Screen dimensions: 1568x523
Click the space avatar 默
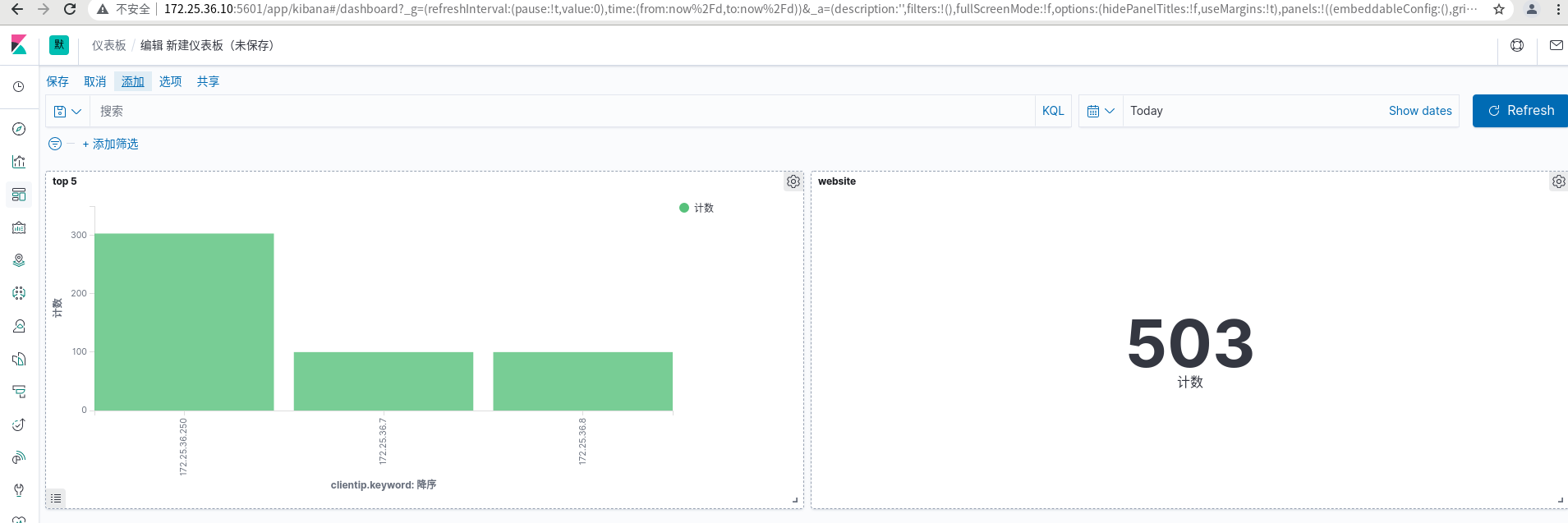[59, 45]
